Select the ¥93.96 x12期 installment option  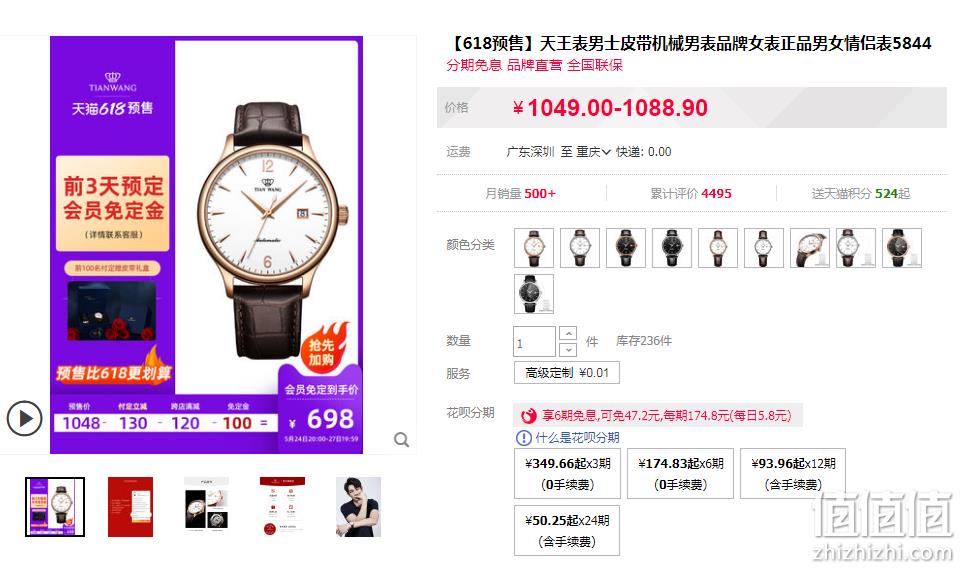(x=793, y=473)
